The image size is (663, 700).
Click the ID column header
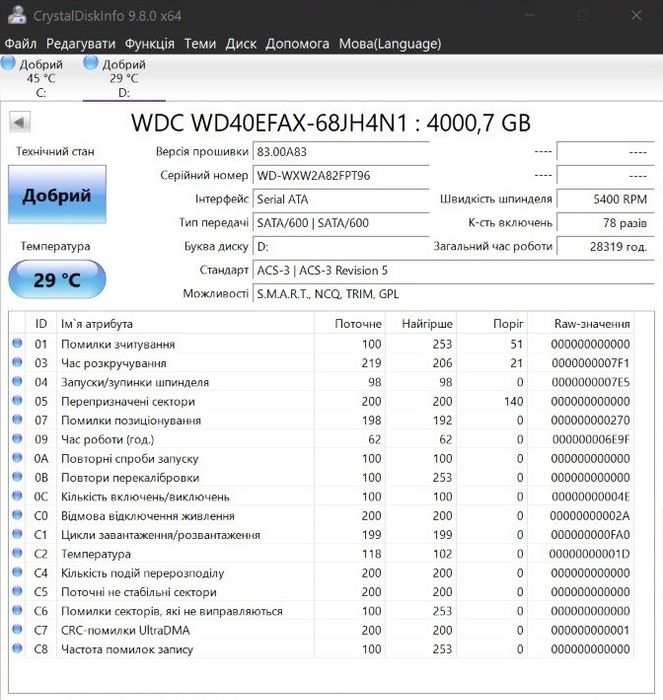(x=41, y=324)
